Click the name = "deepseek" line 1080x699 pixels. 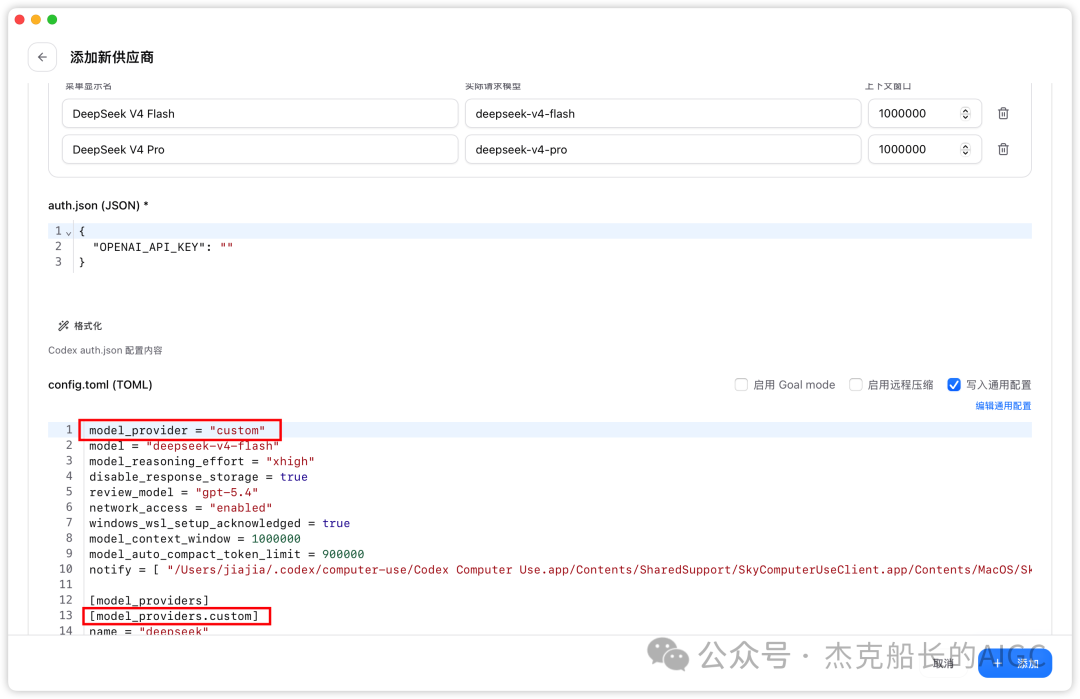tap(149, 630)
